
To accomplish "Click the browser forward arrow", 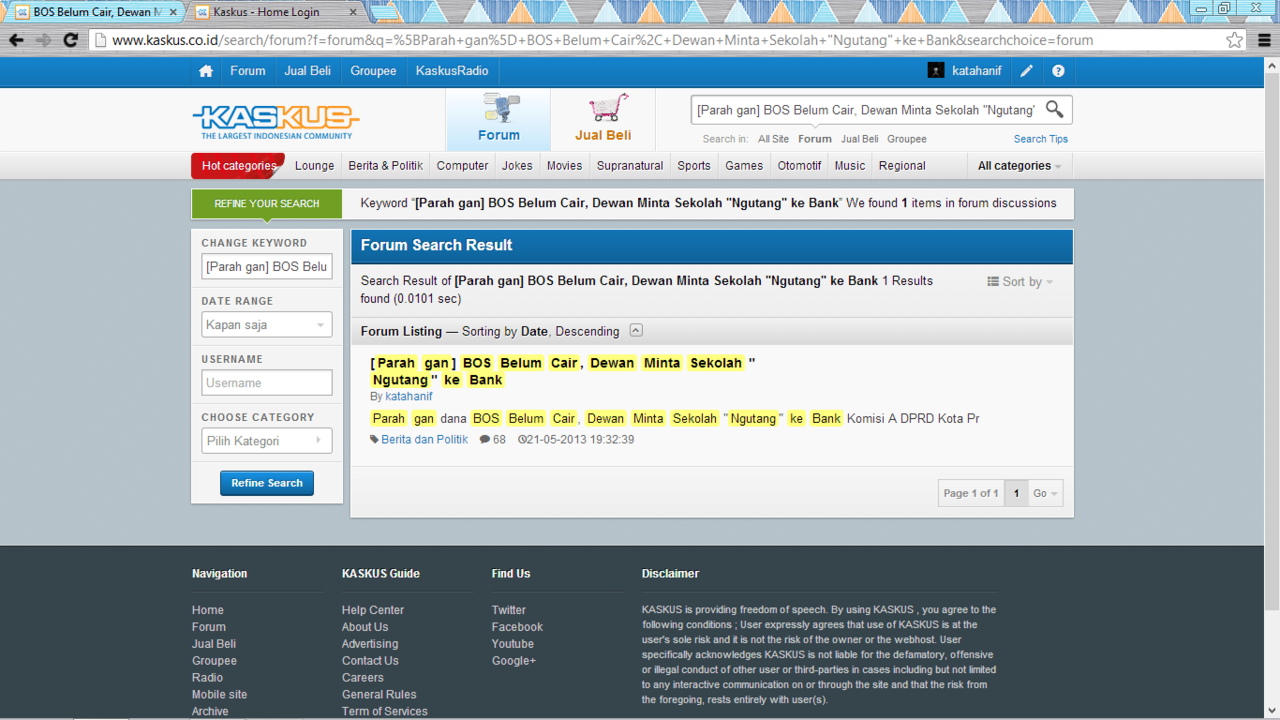I will tap(43, 40).
